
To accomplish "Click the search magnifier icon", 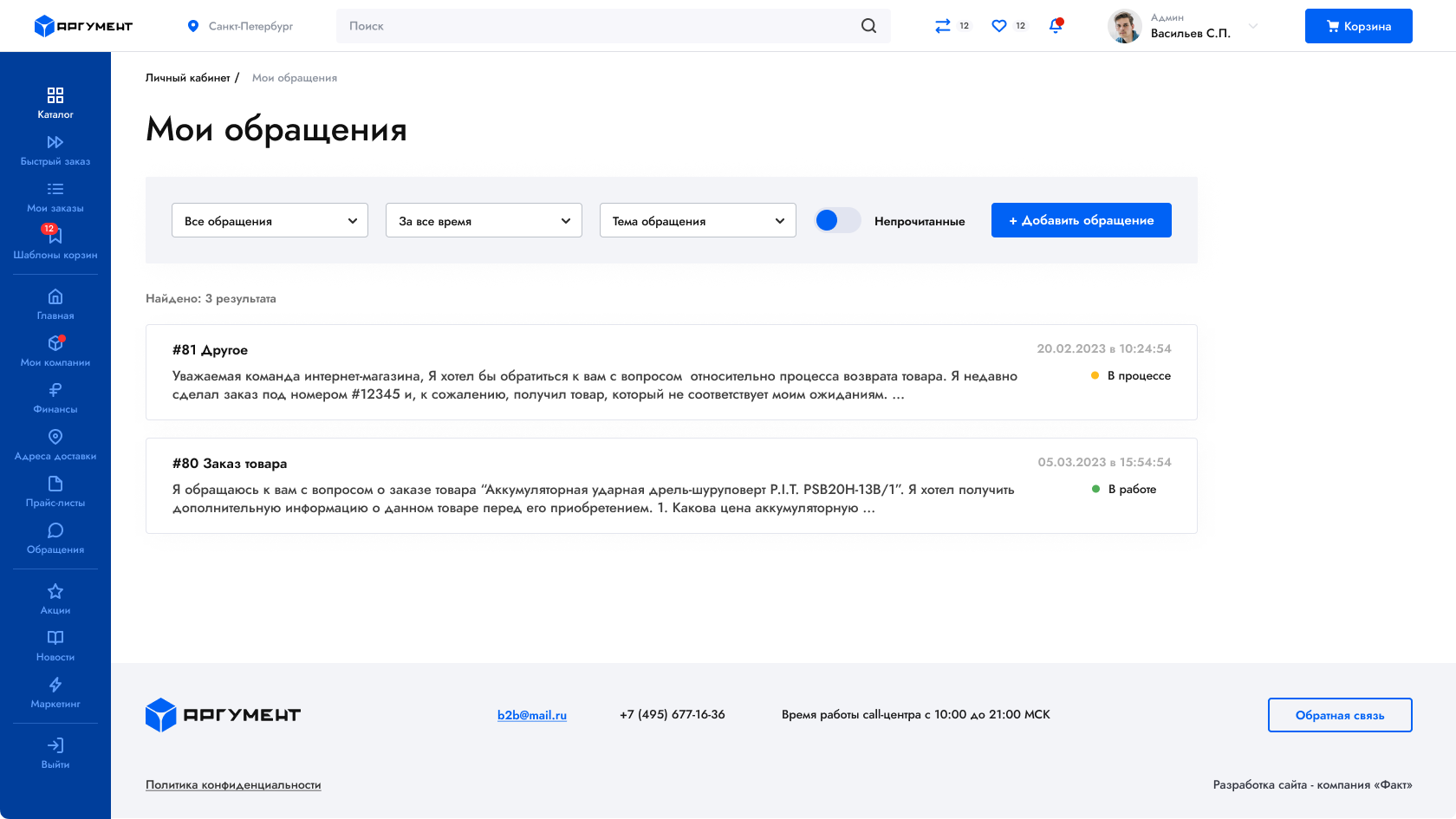I will pos(868,26).
